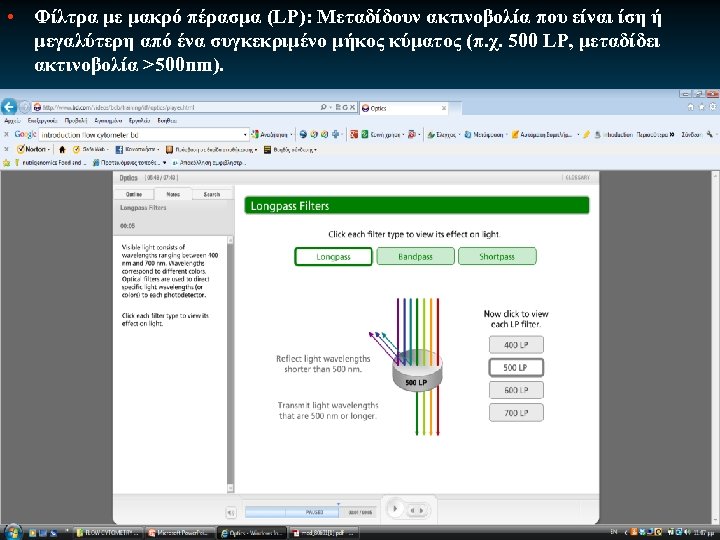Open FLOW CYTOMETRY taskbar item

[108, 533]
